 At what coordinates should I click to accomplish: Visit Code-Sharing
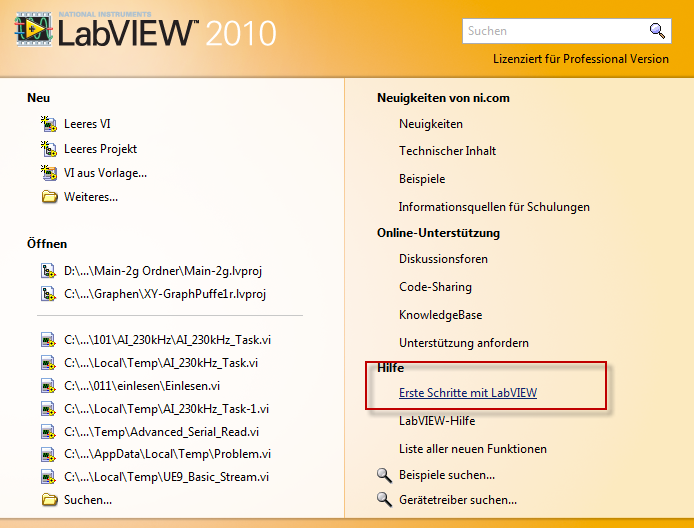(x=435, y=287)
